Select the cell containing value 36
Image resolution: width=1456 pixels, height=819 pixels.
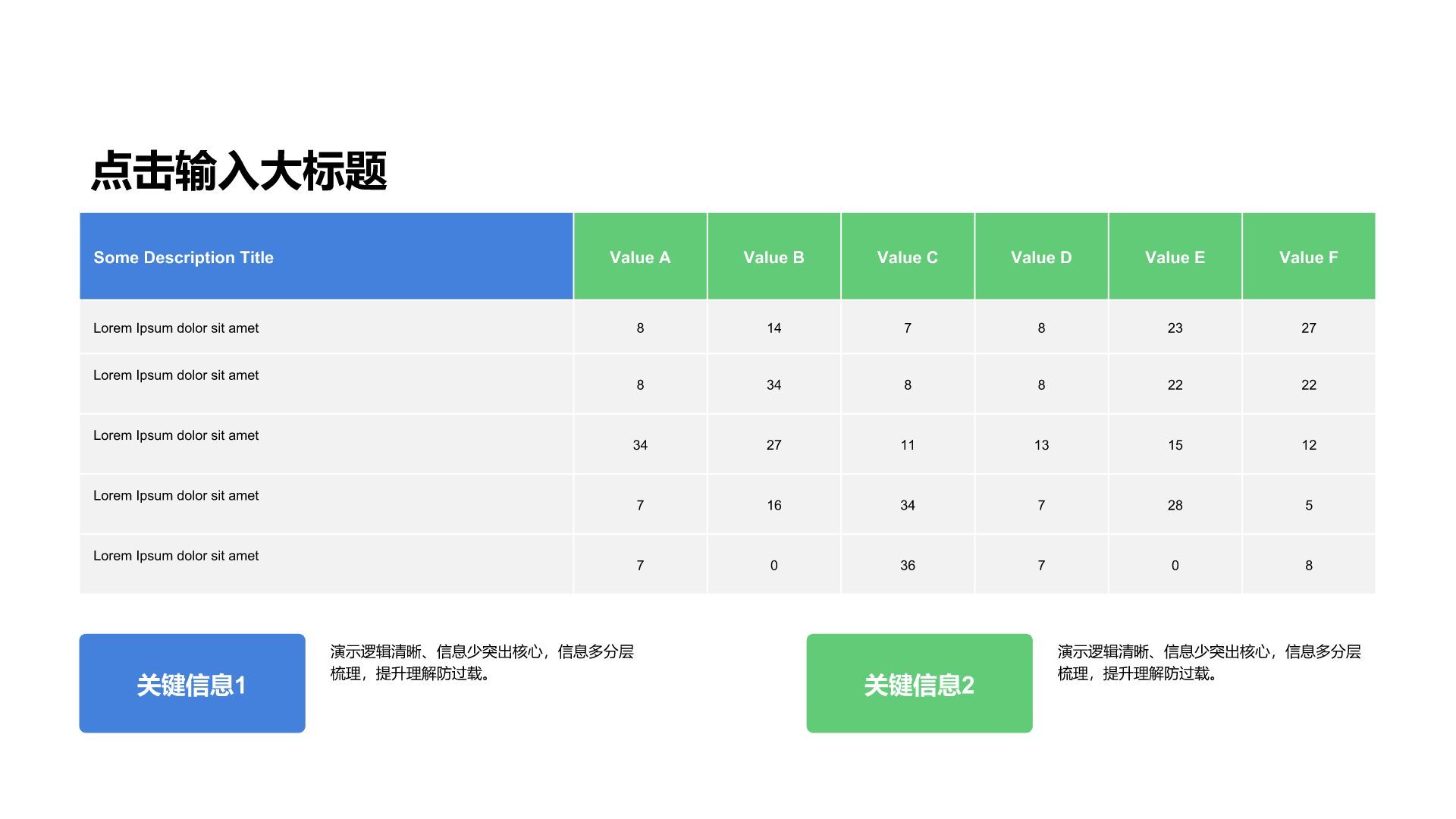click(x=907, y=565)
